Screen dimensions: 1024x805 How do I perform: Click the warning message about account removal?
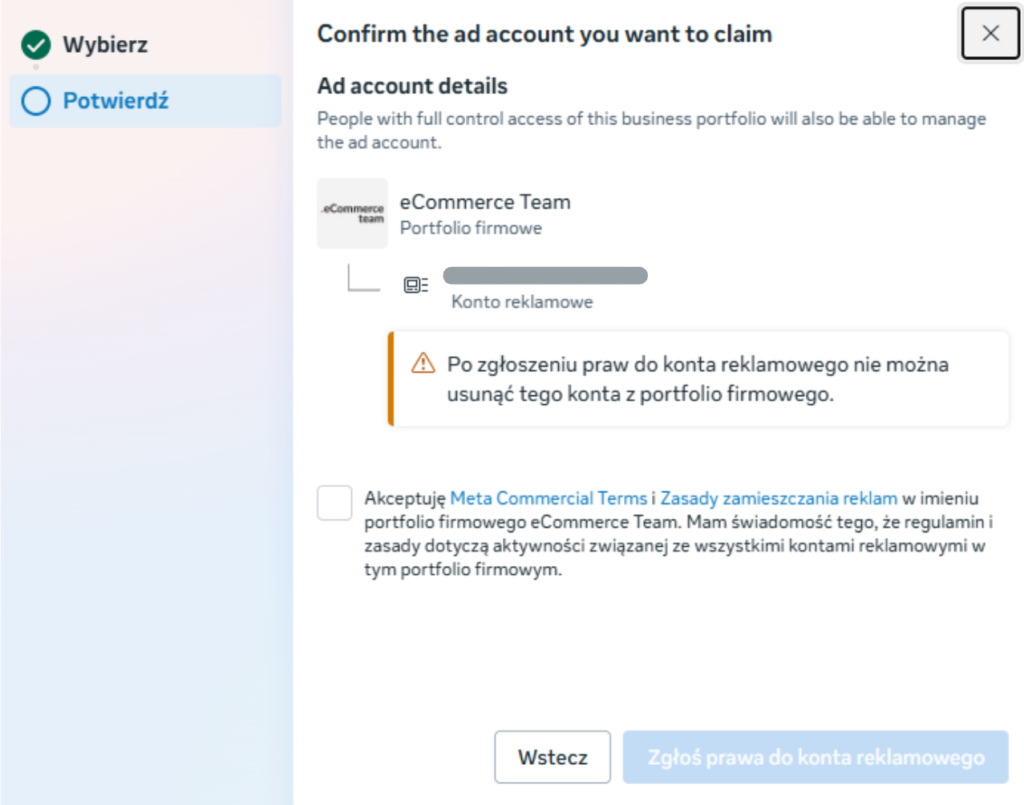tap(697, 379)
